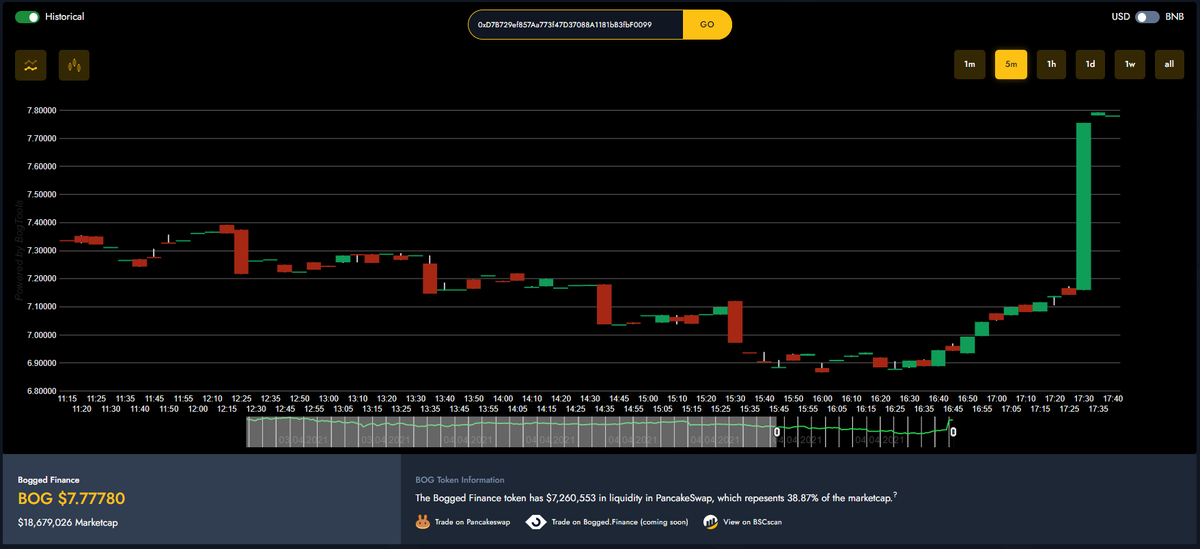The height and width of the screenshot is (549, 1200).
Task: Click the chart navigator overview strip
Action: pos(600,432)
